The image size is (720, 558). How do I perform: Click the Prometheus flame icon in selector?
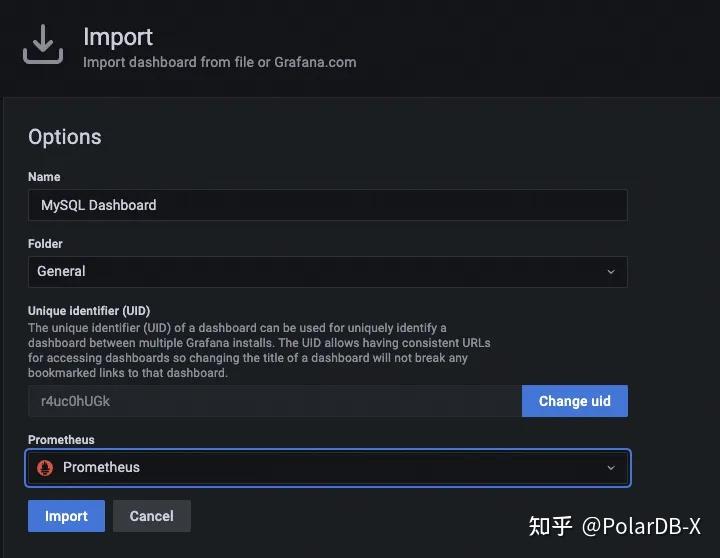point(45,468)
